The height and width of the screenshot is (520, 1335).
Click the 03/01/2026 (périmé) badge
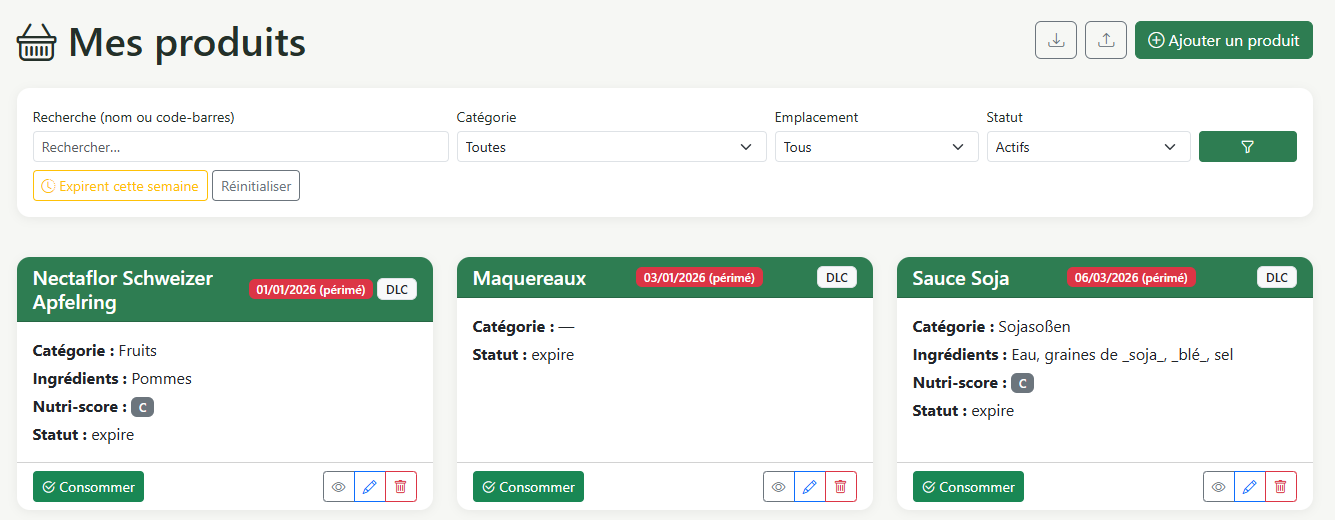tap(699, 278)
